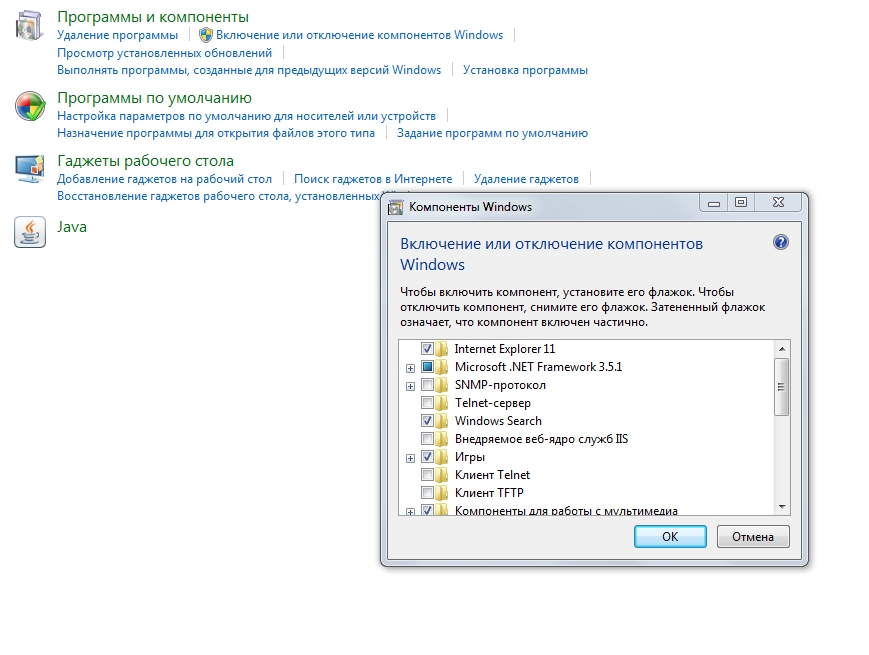The image size is (869, 655).
Task: Click the UAC shield icon beside Windows features link
Action: [x=206, y=35]
